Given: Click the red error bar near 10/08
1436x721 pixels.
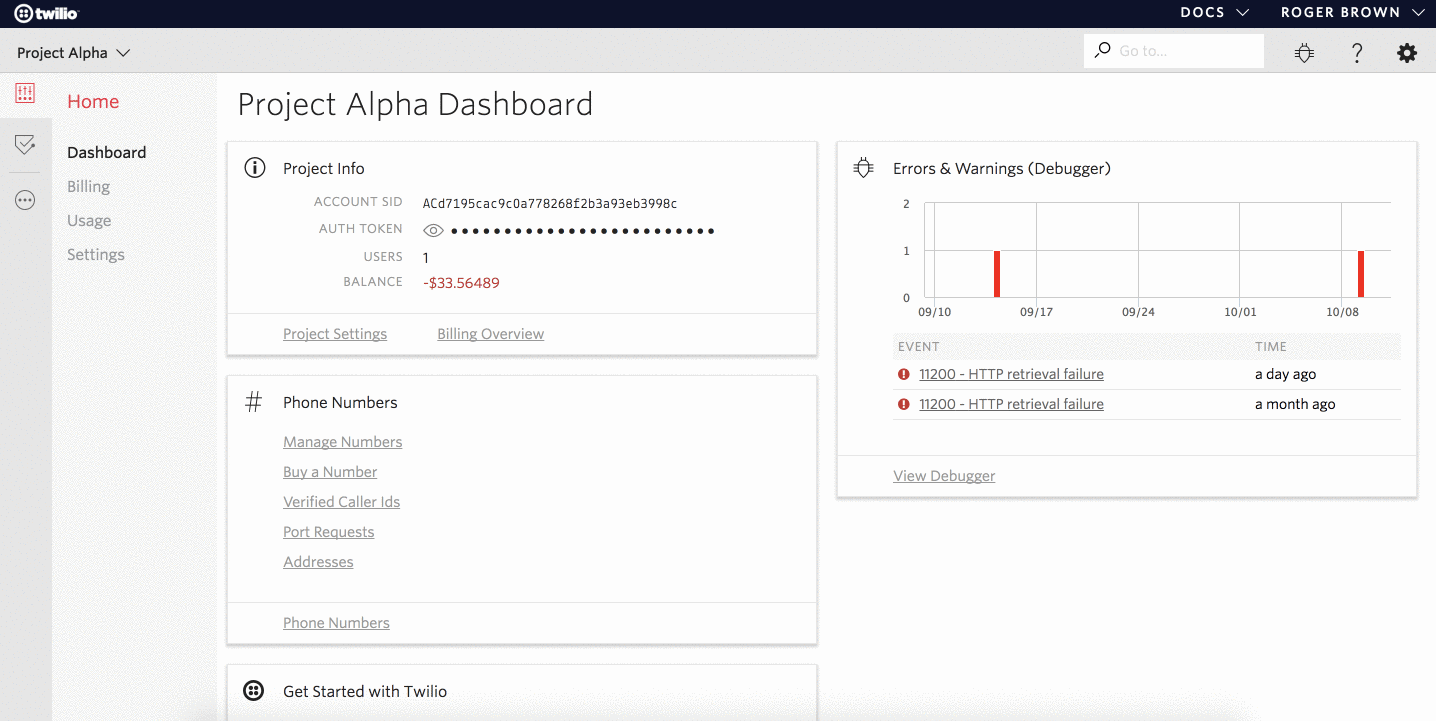Looking at the screenshot, I should [x=1361, y=274].
